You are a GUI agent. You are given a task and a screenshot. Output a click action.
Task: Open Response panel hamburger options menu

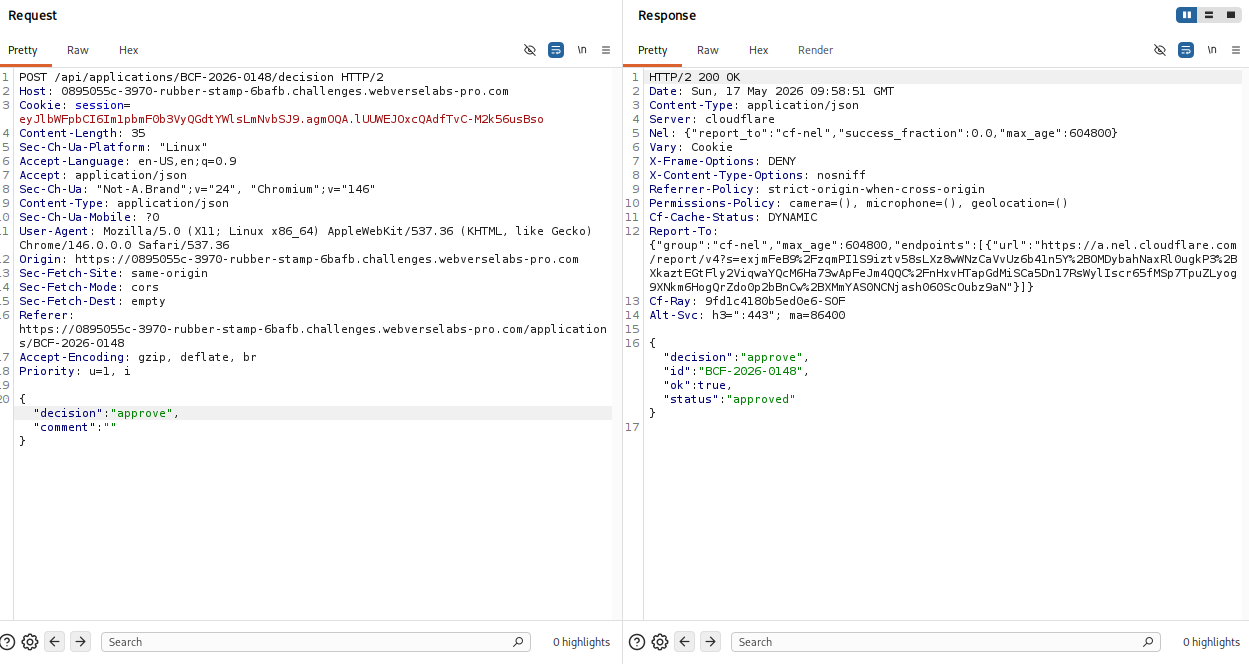click(x=1236, y=50)
